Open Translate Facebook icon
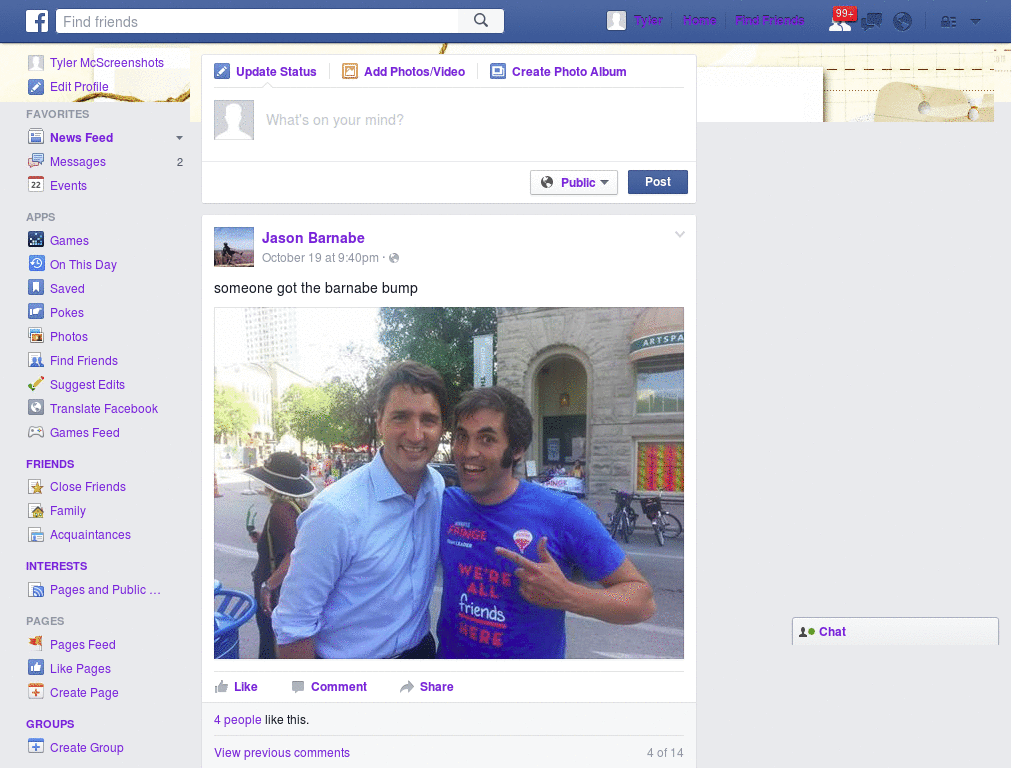This screenshot has width=1024, height=768. 36,408
